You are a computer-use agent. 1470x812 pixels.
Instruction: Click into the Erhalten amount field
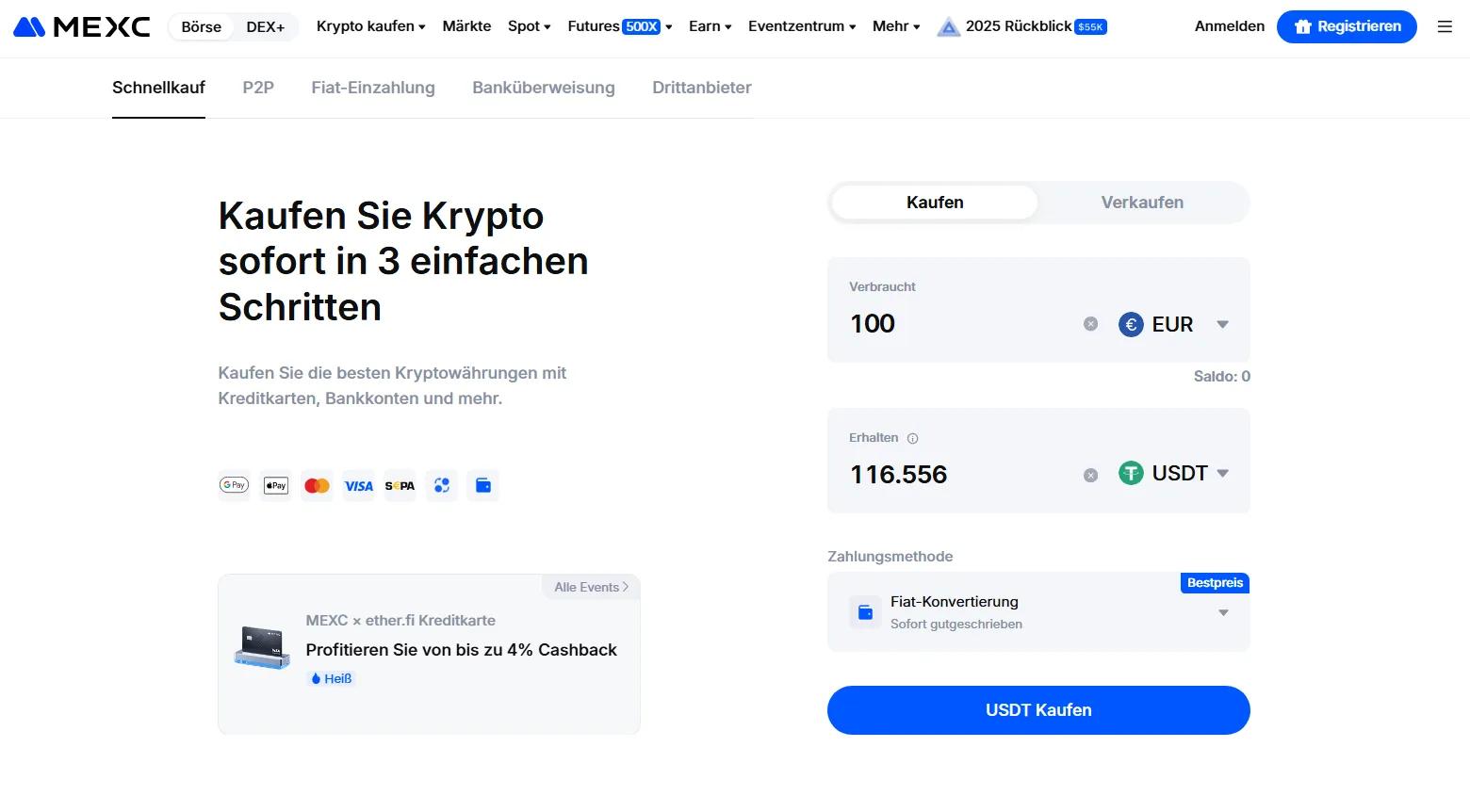click(x=961, y=475)
